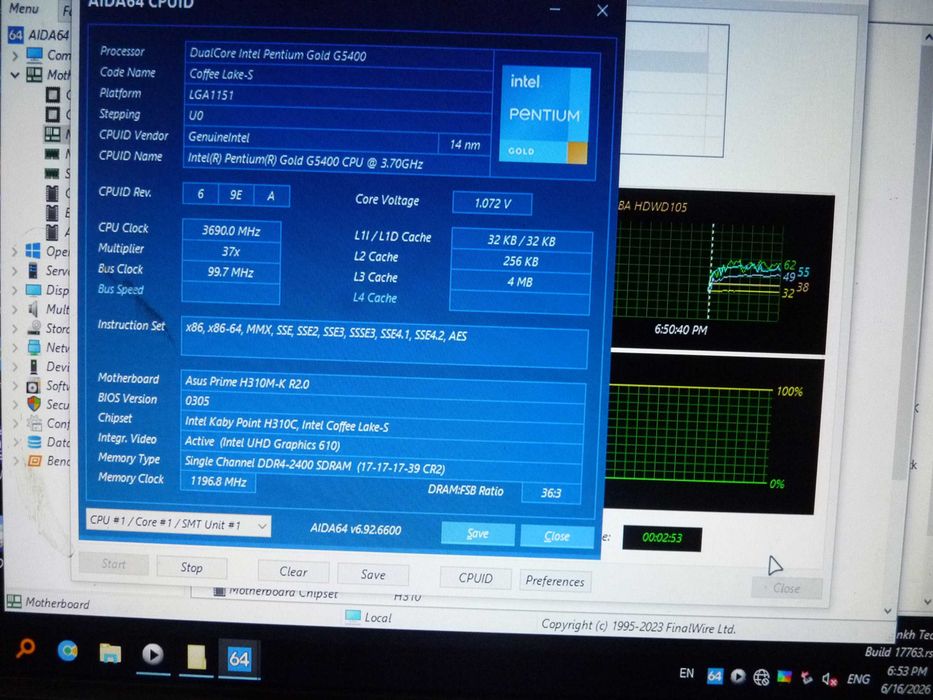This screenshot has width=933, height=700.
Task: Click the 00:02:53 elapsed time display
Action: coord(662,538)
